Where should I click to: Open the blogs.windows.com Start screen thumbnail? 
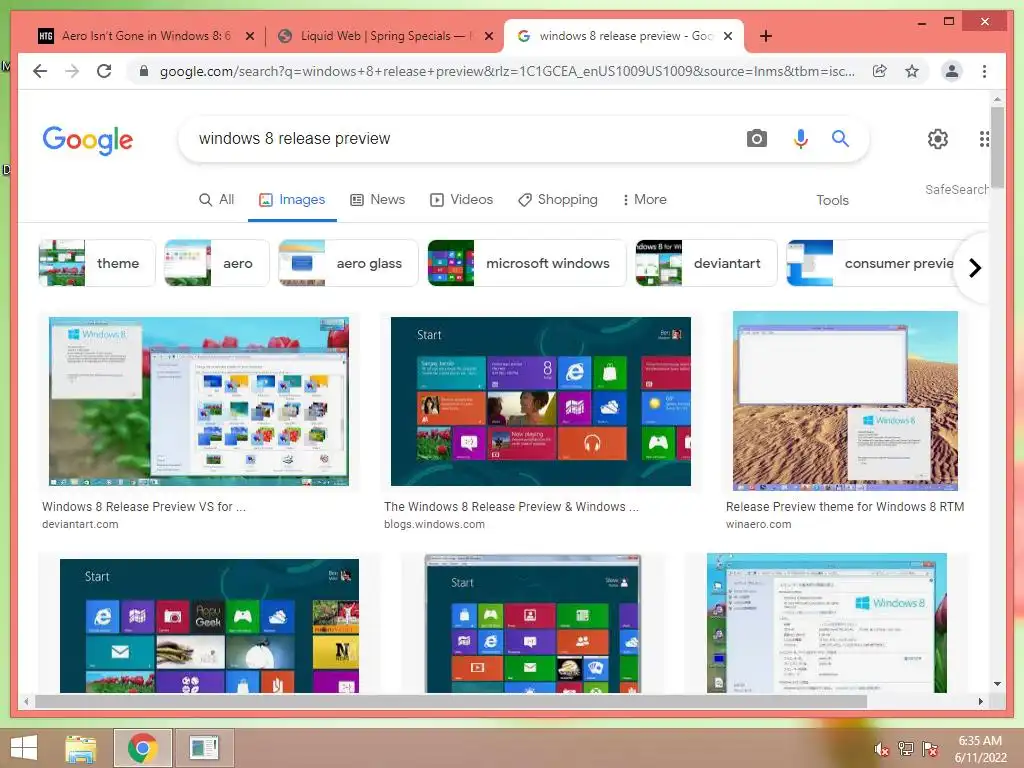coord(540,401)
